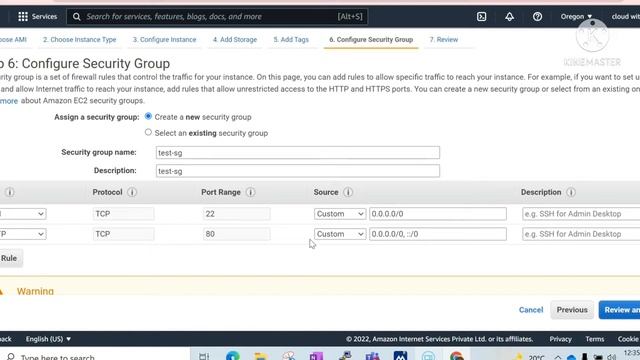Screen dimensions: 640x360
Task: Go to step 2 Choose Instance Type
Action: point(80,40)
